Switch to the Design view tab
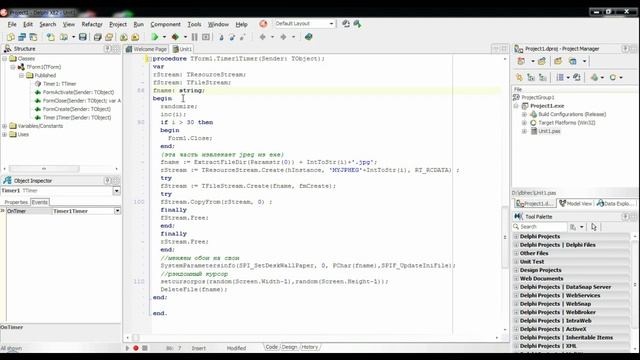640x360 pixels. pos(289,347)
